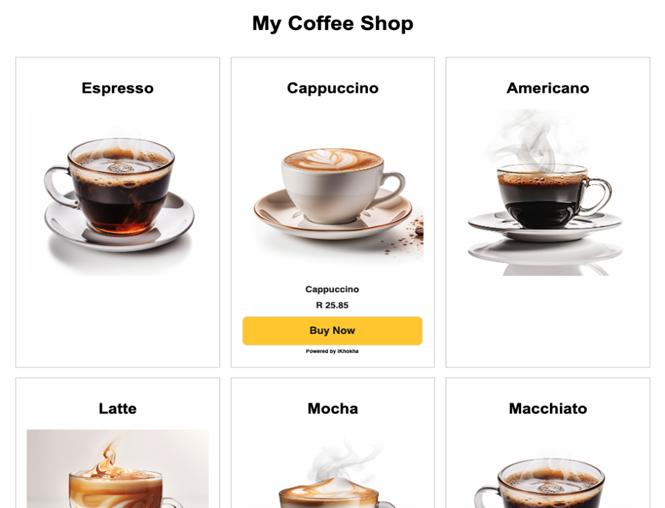Click the Mocha card heading
Screen dimensions: 665x508
pos(332,408)
